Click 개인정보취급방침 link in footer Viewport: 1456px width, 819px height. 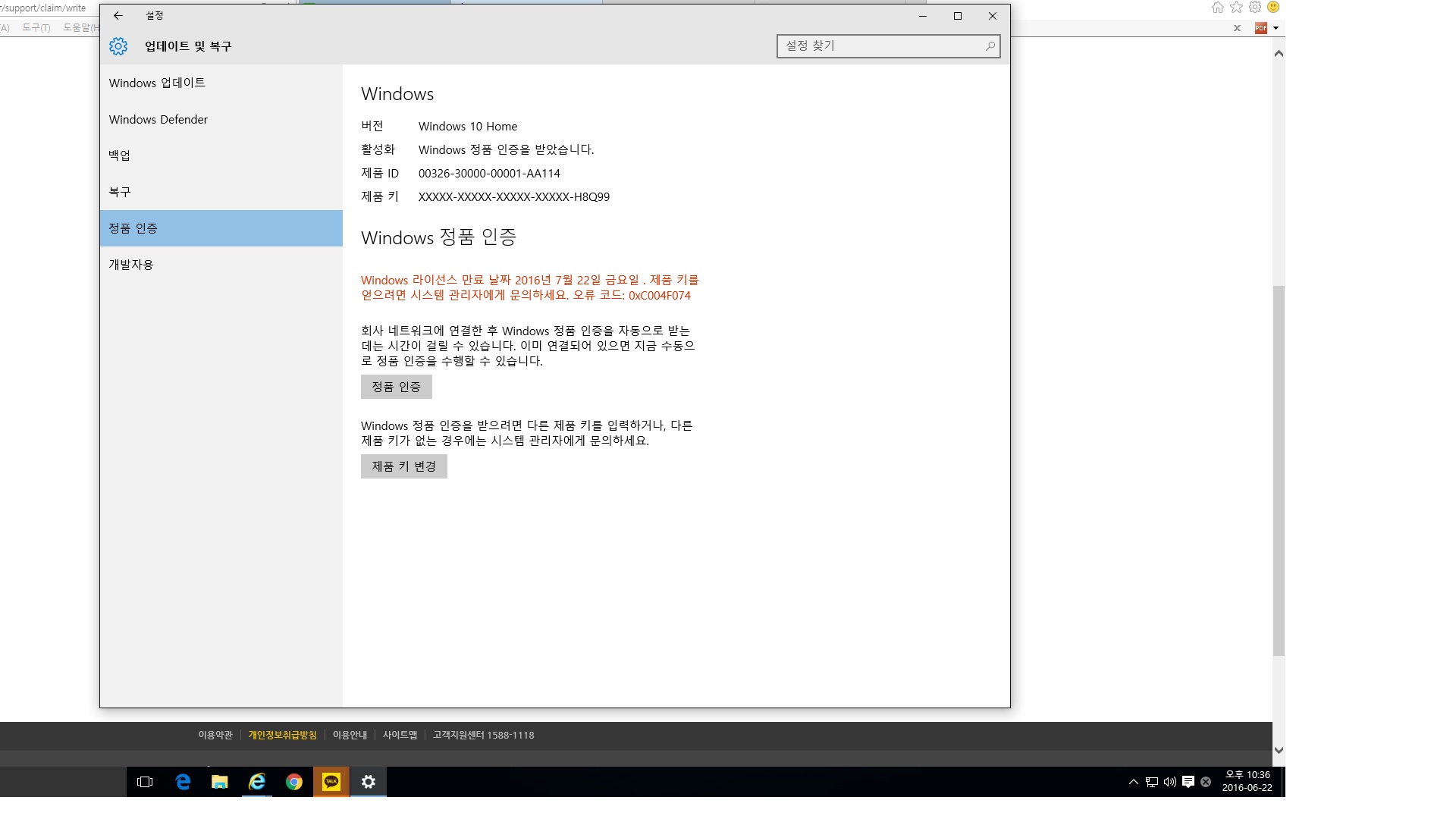(x=283, y=735)
